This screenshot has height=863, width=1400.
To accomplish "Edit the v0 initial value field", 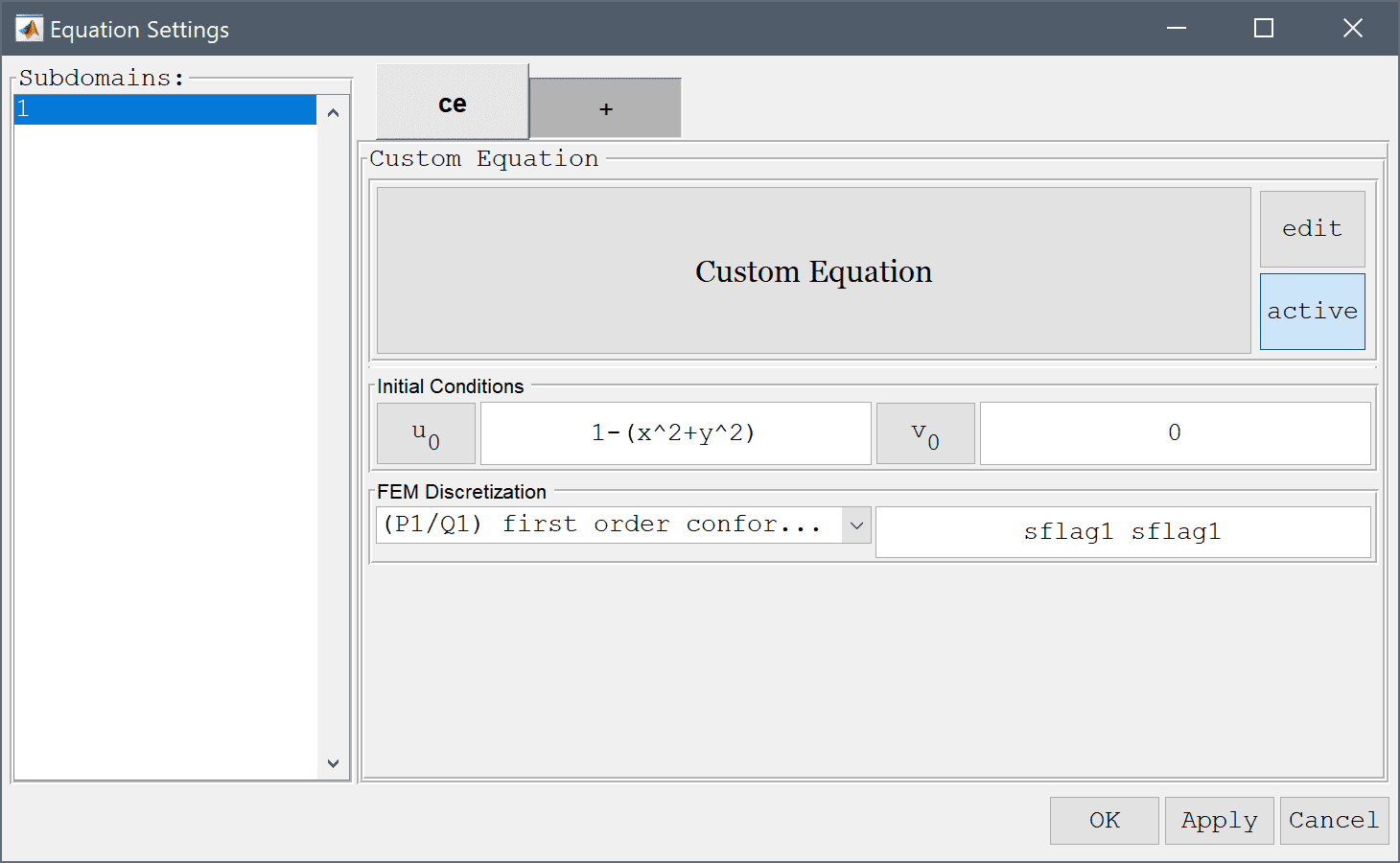I will tap(1175, 433).
